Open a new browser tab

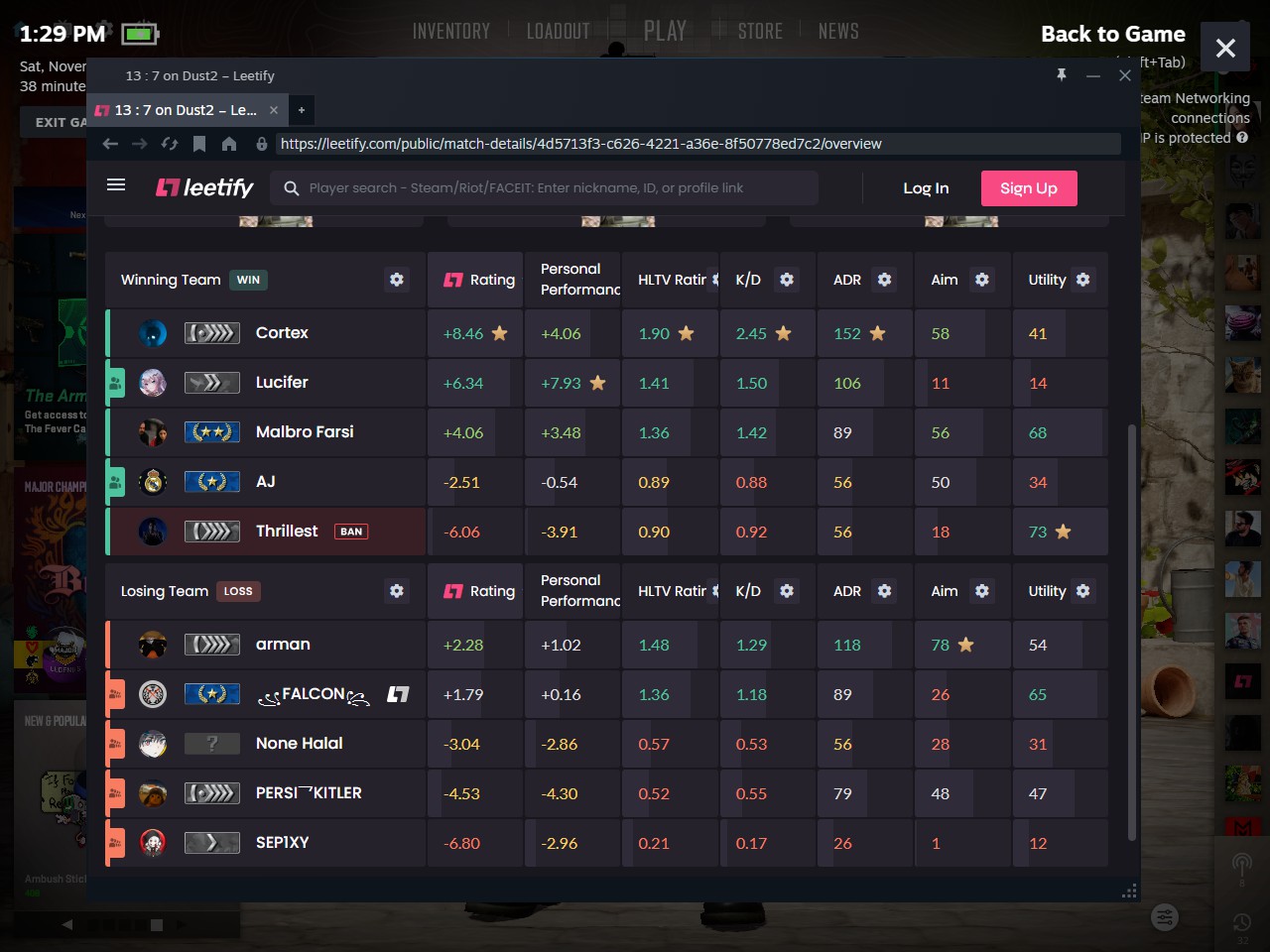[302, 110]
